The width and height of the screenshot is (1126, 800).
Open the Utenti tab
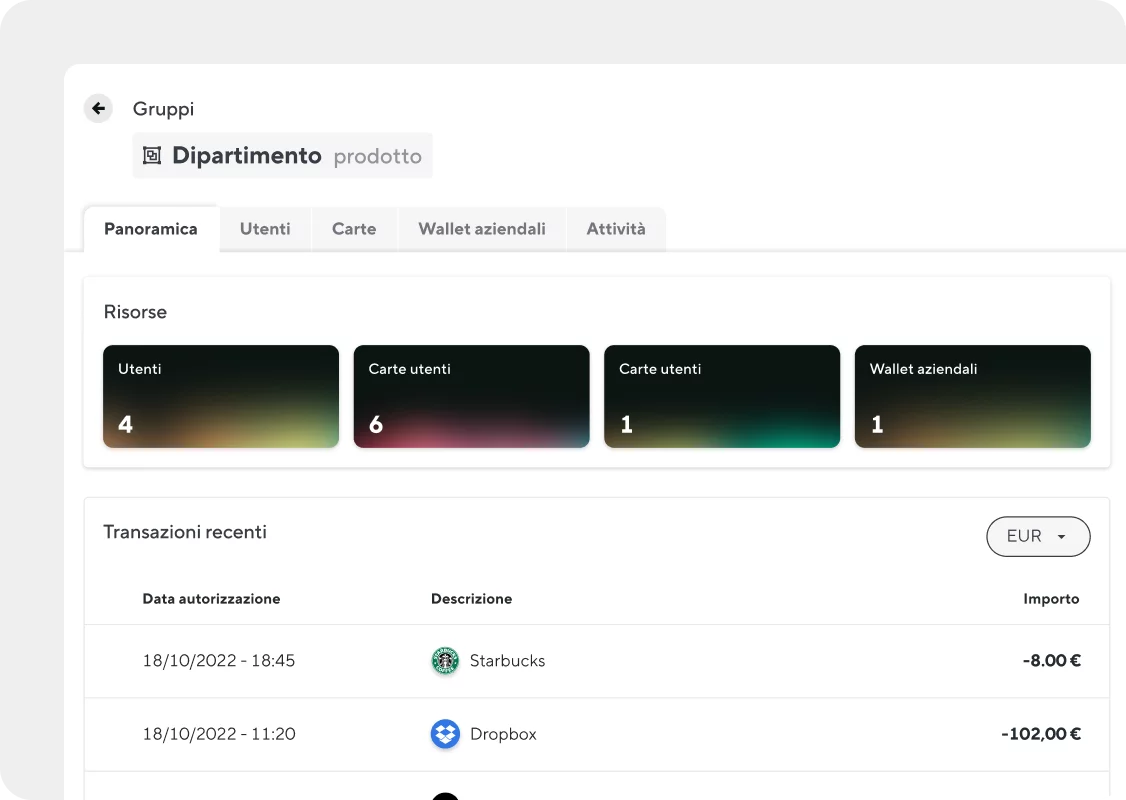coord(265,229)
